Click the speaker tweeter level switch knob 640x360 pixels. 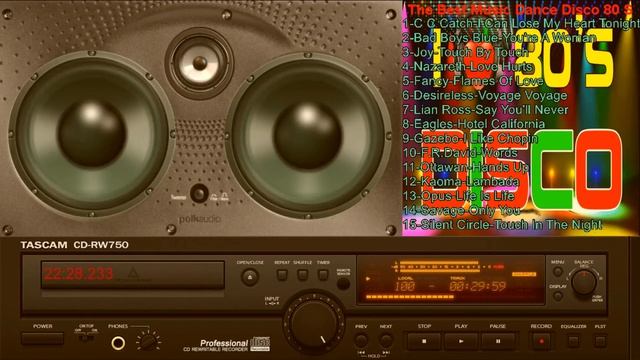coord(199,194)
